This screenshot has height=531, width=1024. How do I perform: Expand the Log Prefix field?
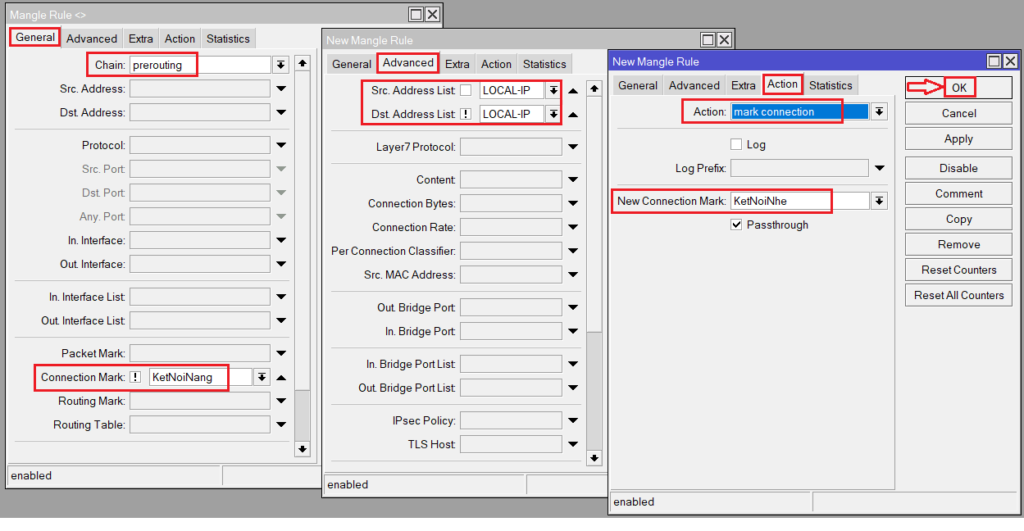click(x=879, y=168)
